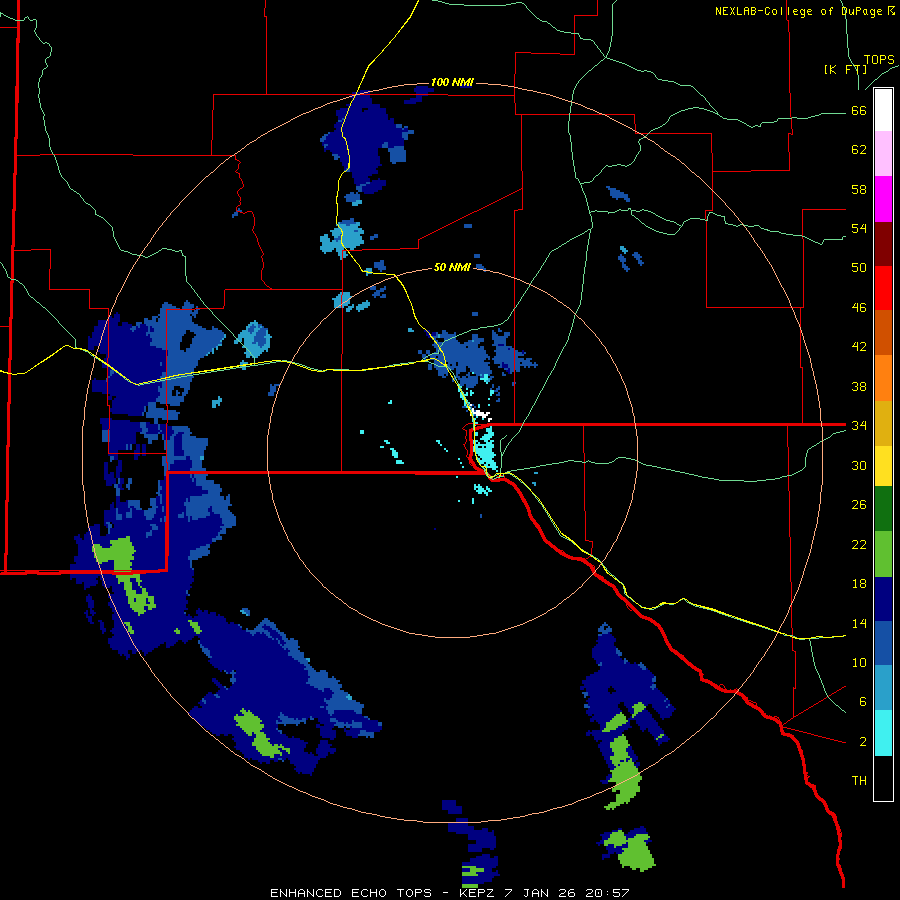The height and width of the screenshot is (900, 900).
Task: Select the medium blue legend swatch
Action: click(x=883, y=643)
